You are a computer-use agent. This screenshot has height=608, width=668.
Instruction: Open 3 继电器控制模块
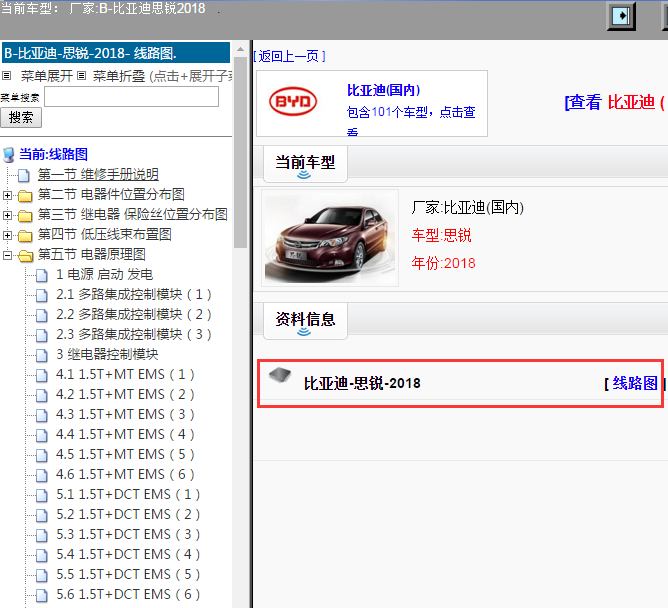coord(107,354)
